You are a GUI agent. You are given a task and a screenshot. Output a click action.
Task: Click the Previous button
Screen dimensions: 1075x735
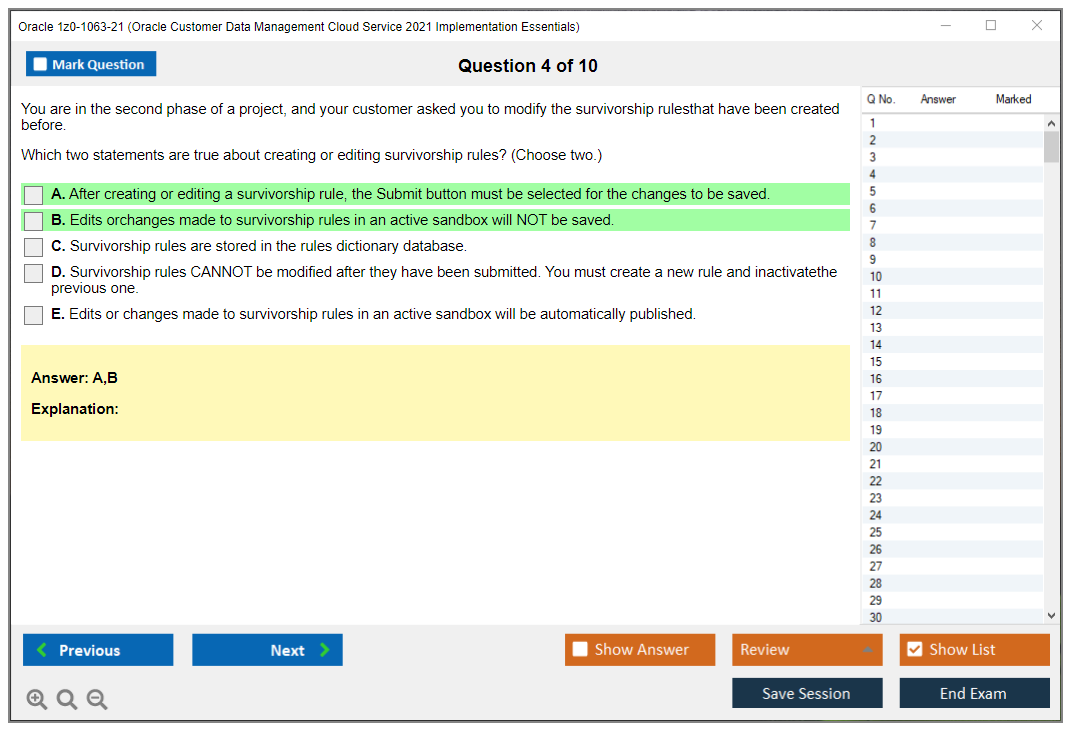(x=97, y=649)
